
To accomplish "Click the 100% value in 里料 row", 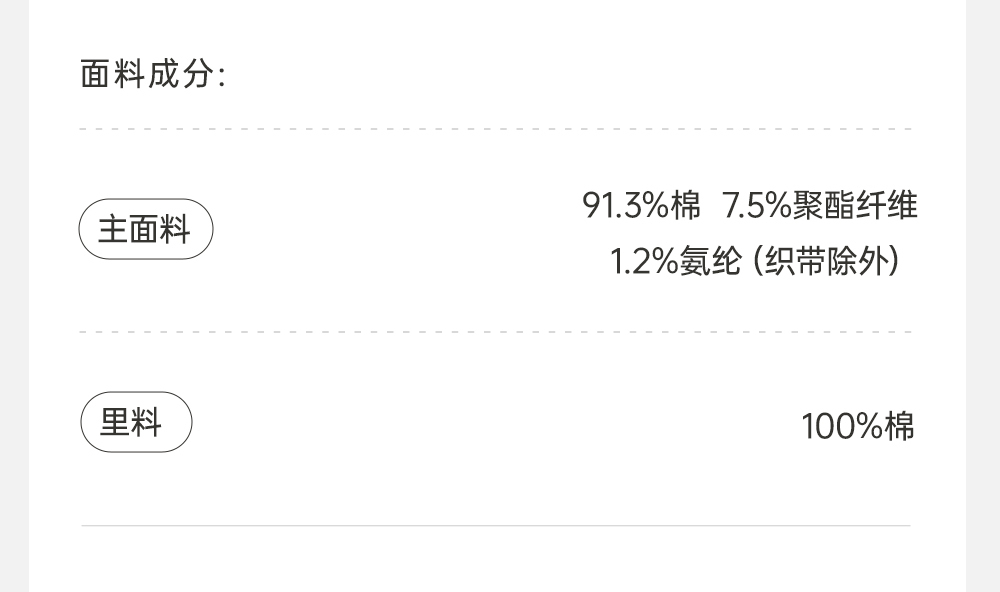I will 842,427.
